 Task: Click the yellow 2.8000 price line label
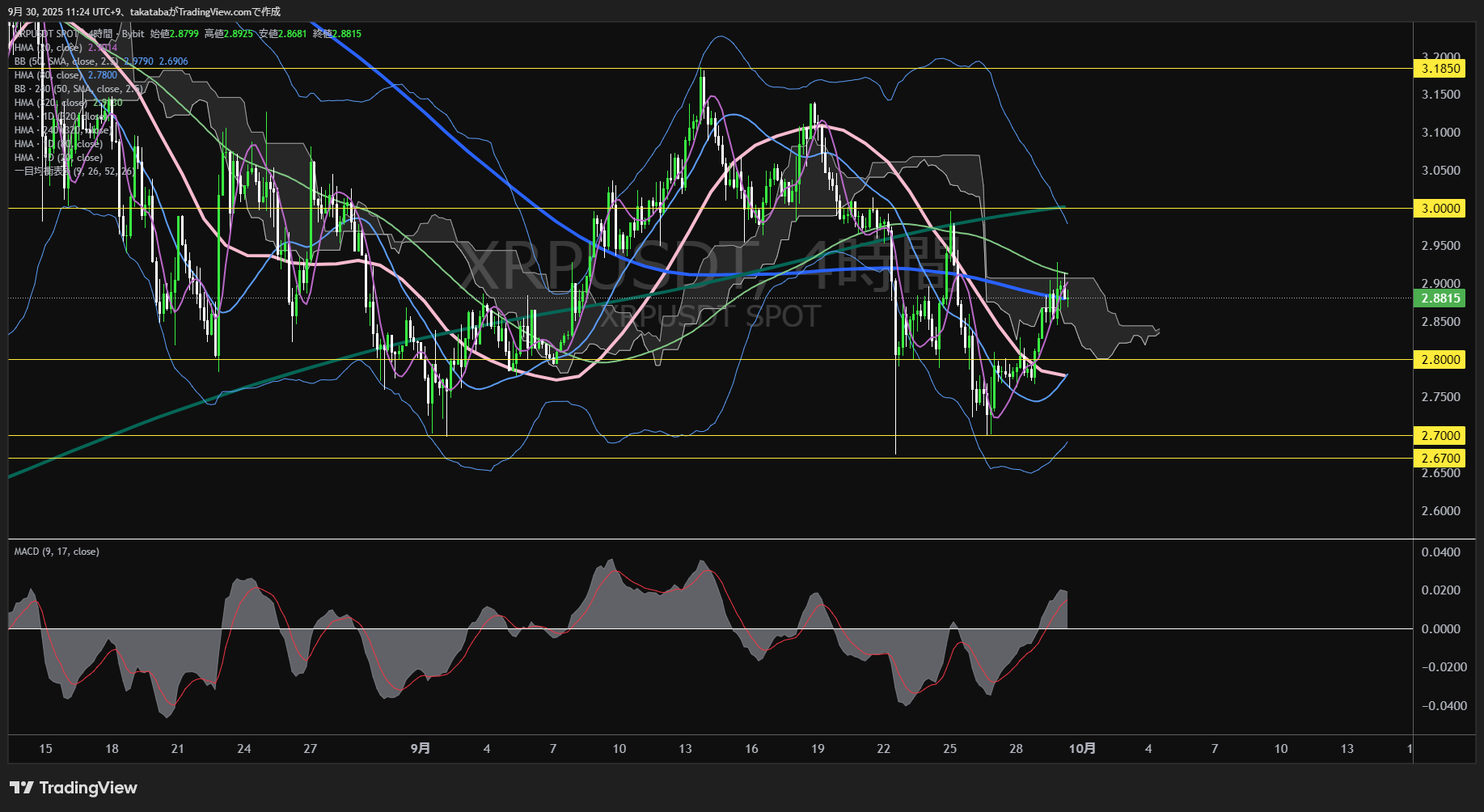[1440, 360]
